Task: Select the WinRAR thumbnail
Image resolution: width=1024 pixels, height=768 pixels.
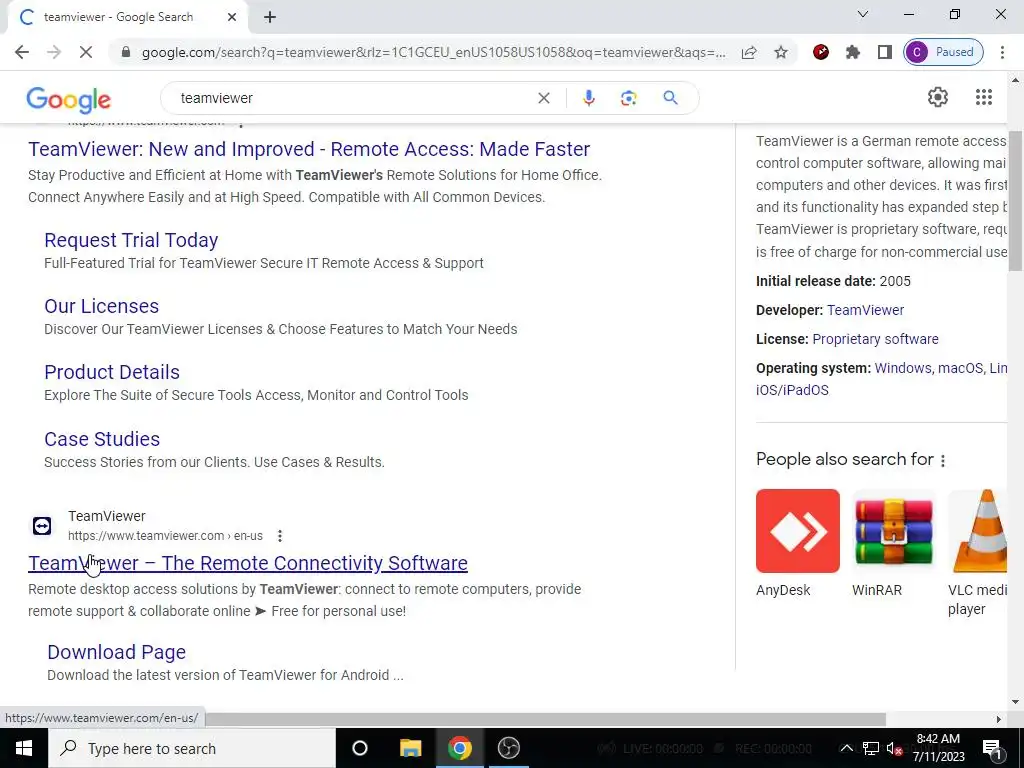Action: point(893,531)
